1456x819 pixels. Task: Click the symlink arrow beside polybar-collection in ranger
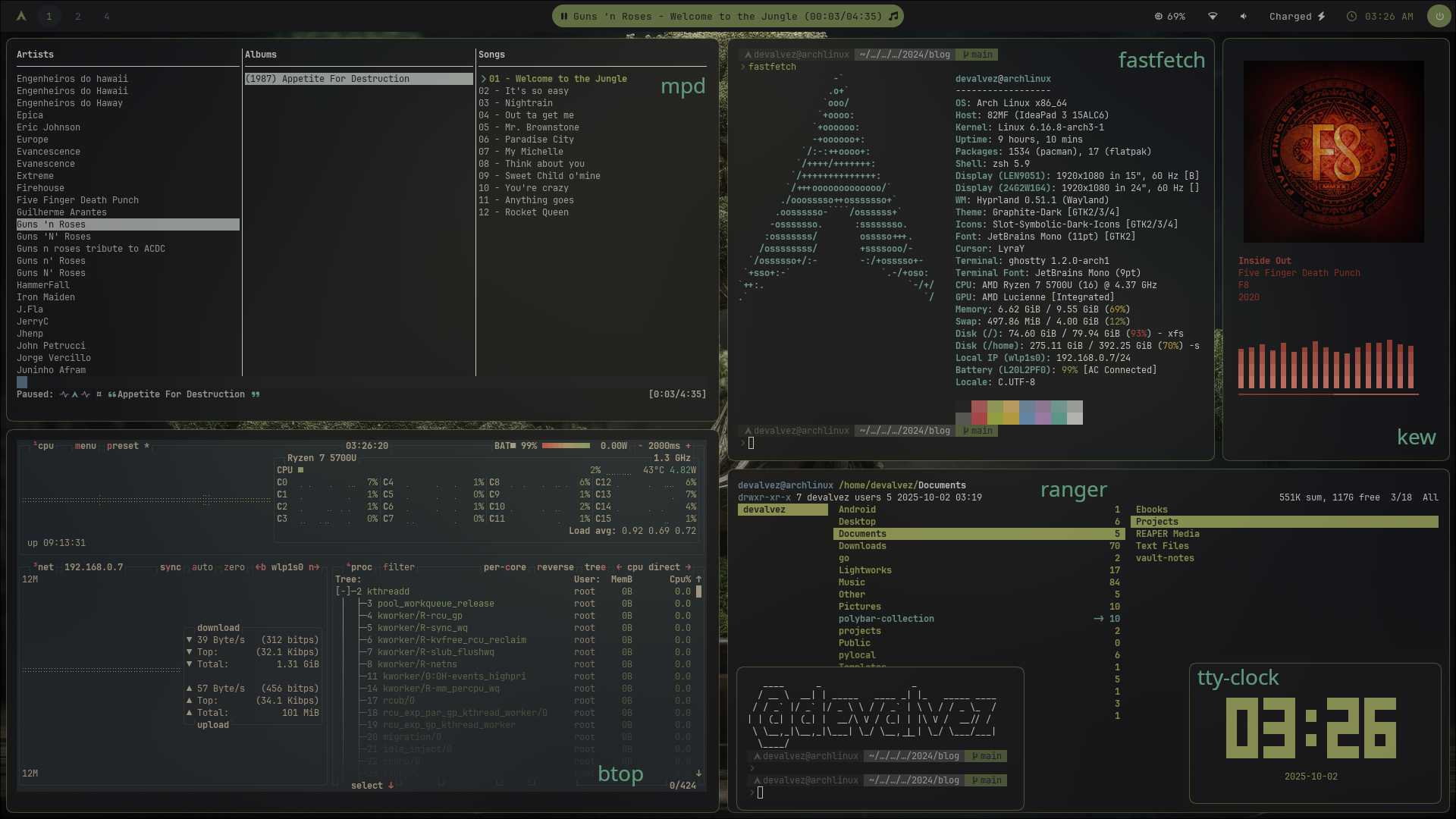1099,619
